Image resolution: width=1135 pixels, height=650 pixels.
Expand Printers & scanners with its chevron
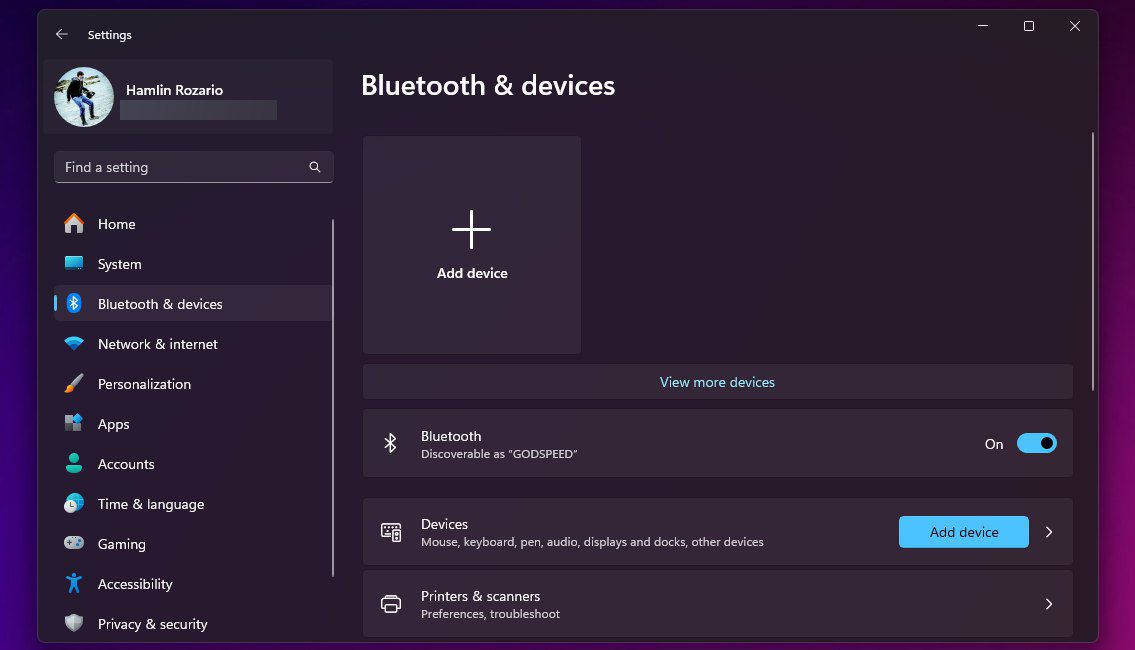1049,604
